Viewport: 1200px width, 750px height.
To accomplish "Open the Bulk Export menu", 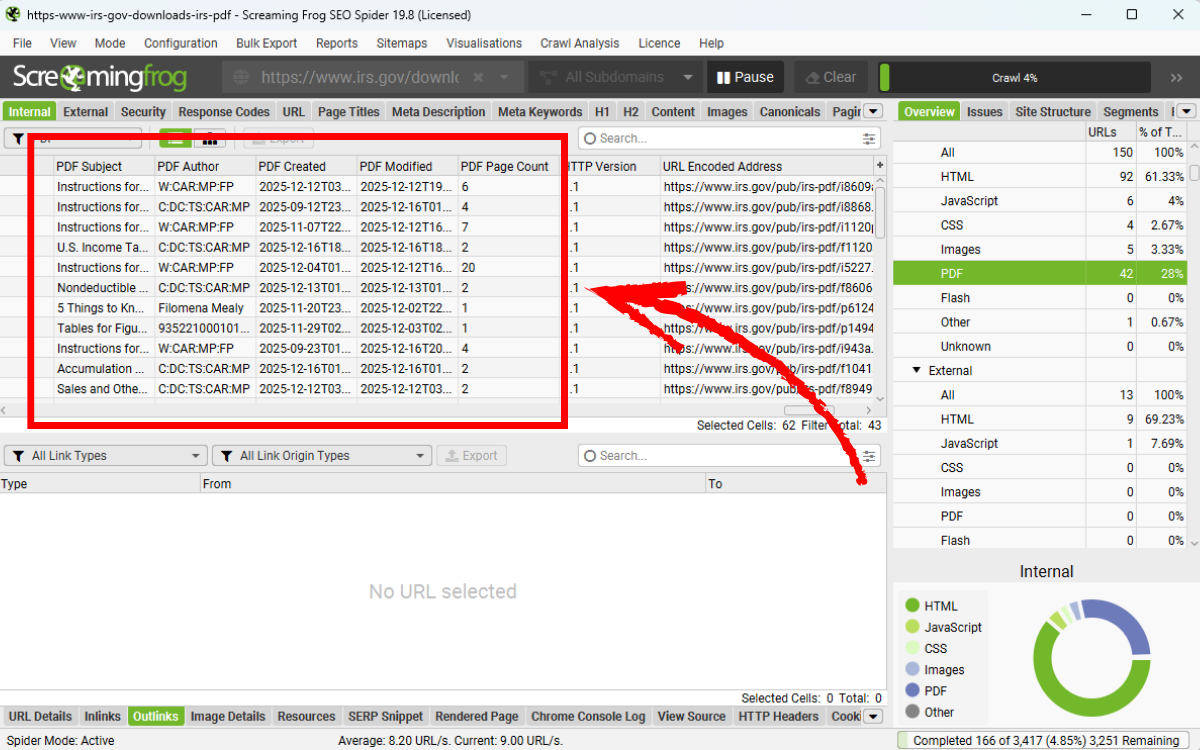I will 266,43.
